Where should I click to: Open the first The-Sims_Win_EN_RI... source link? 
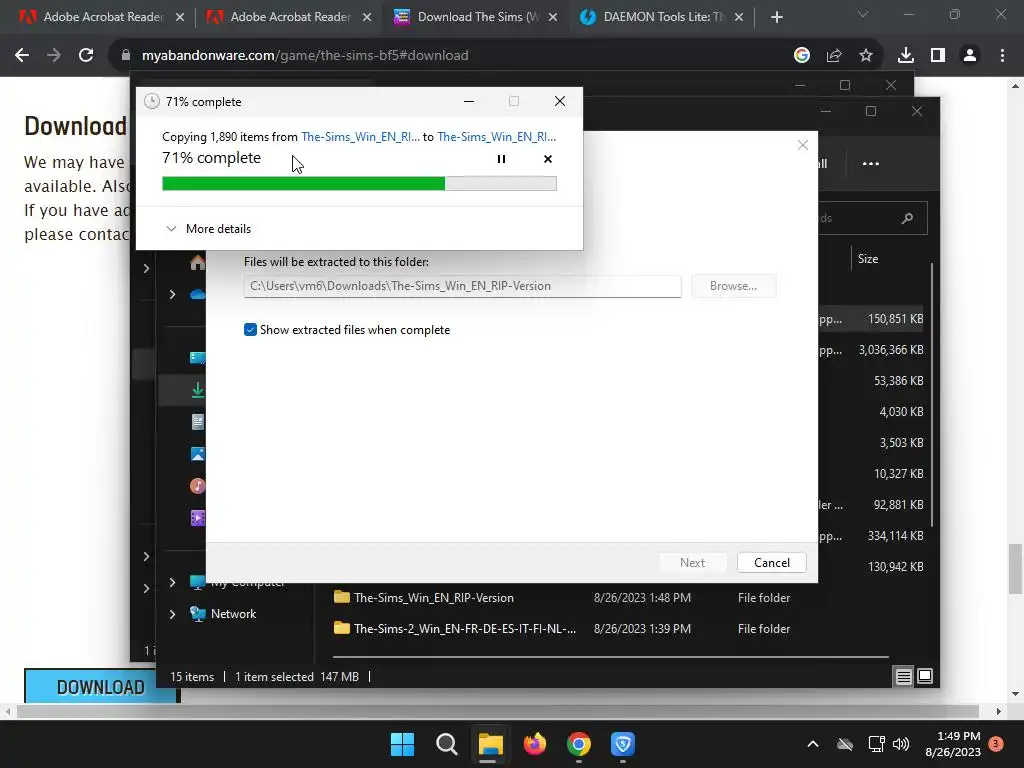360,136
